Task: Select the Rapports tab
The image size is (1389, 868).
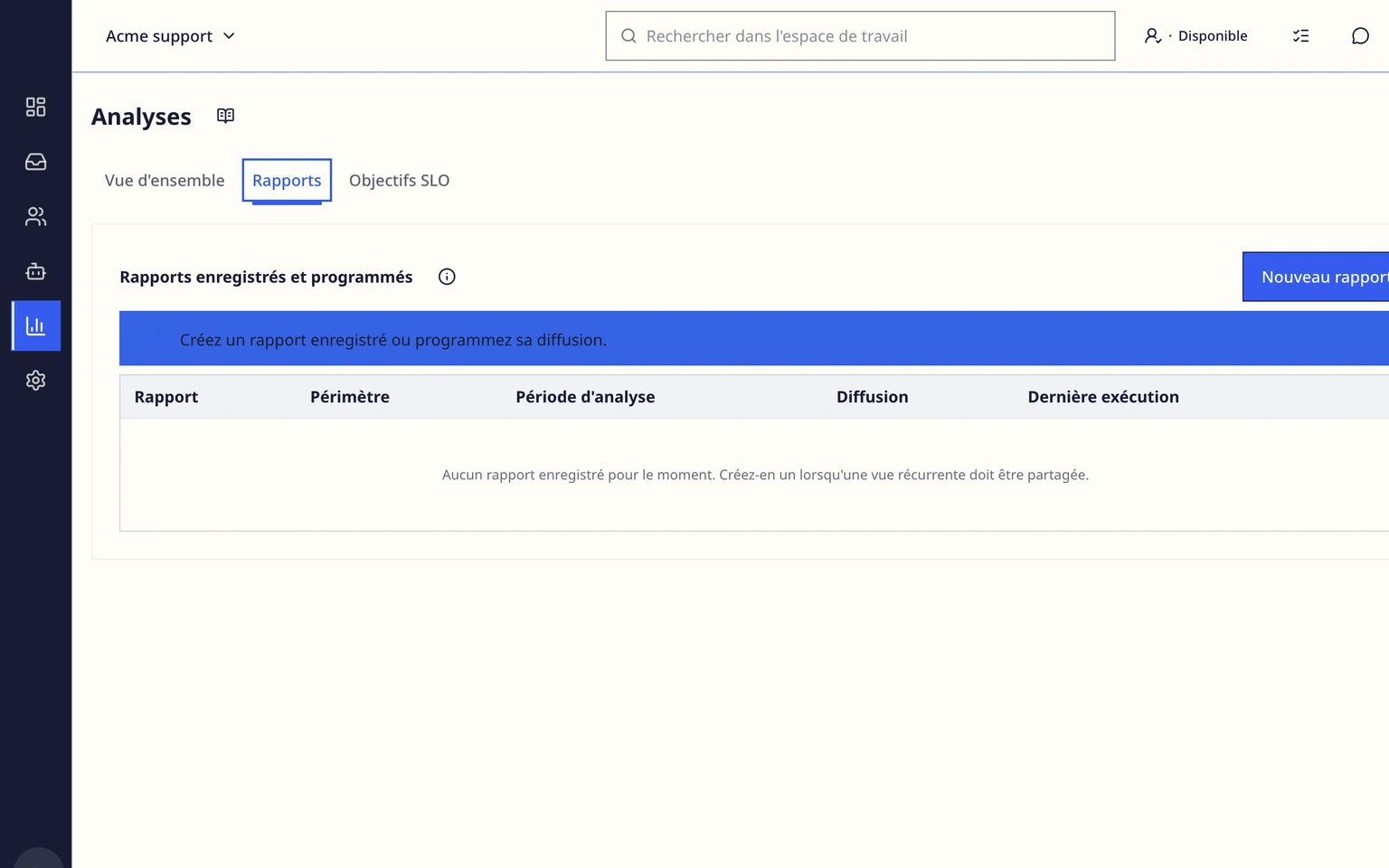Action: click(287, 180)
